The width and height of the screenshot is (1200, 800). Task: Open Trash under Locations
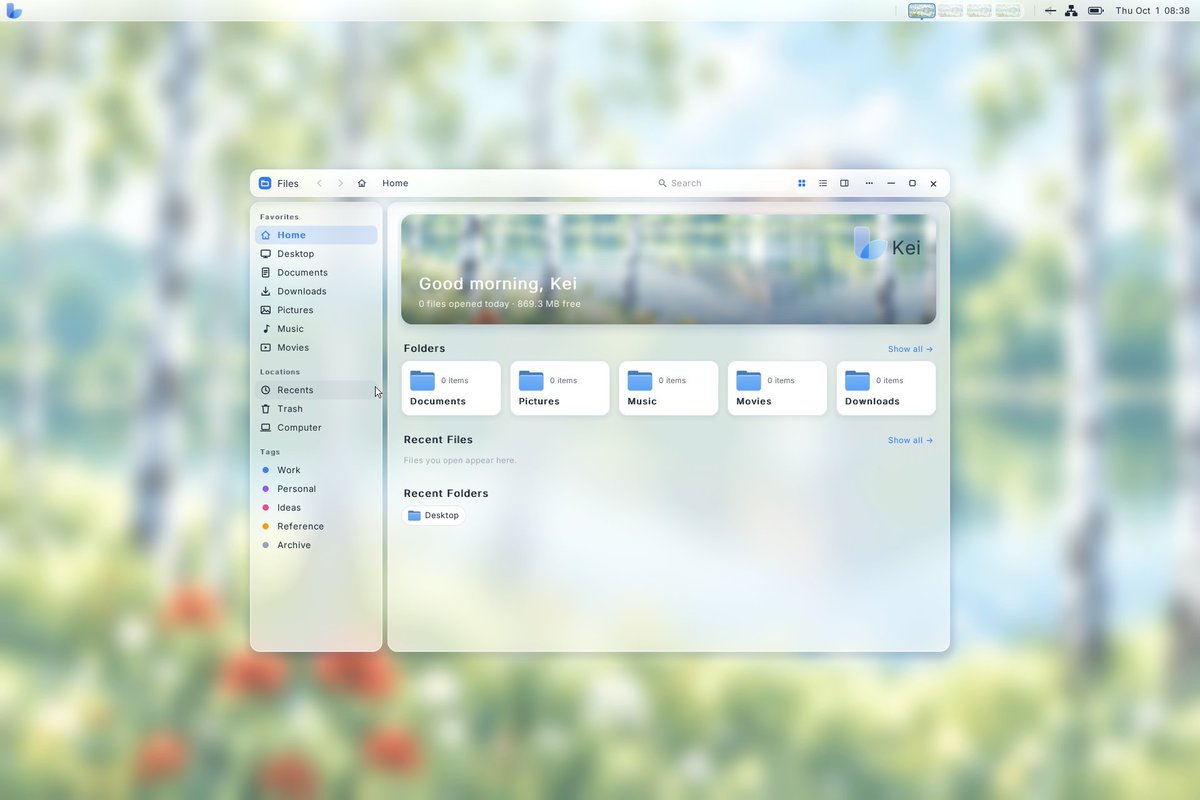click(316, 409)
